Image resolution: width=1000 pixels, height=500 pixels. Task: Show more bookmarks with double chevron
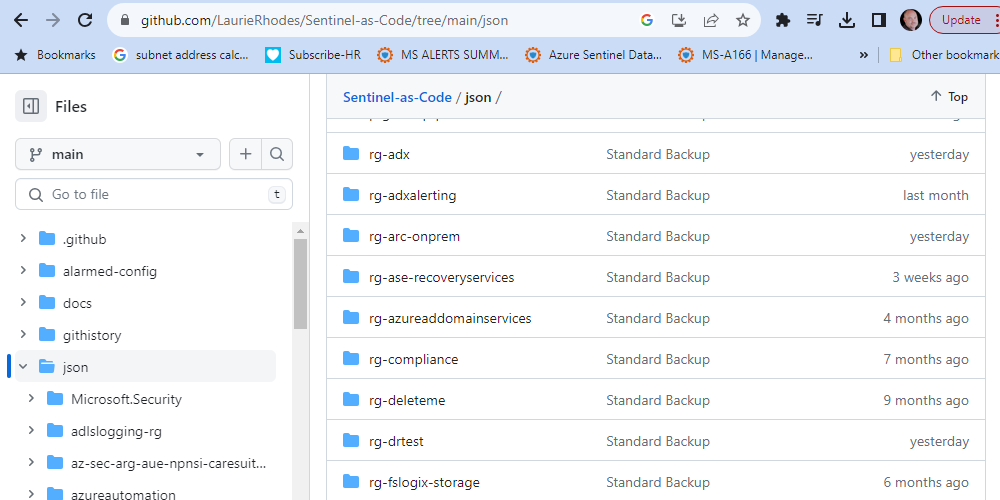point(864,55)
